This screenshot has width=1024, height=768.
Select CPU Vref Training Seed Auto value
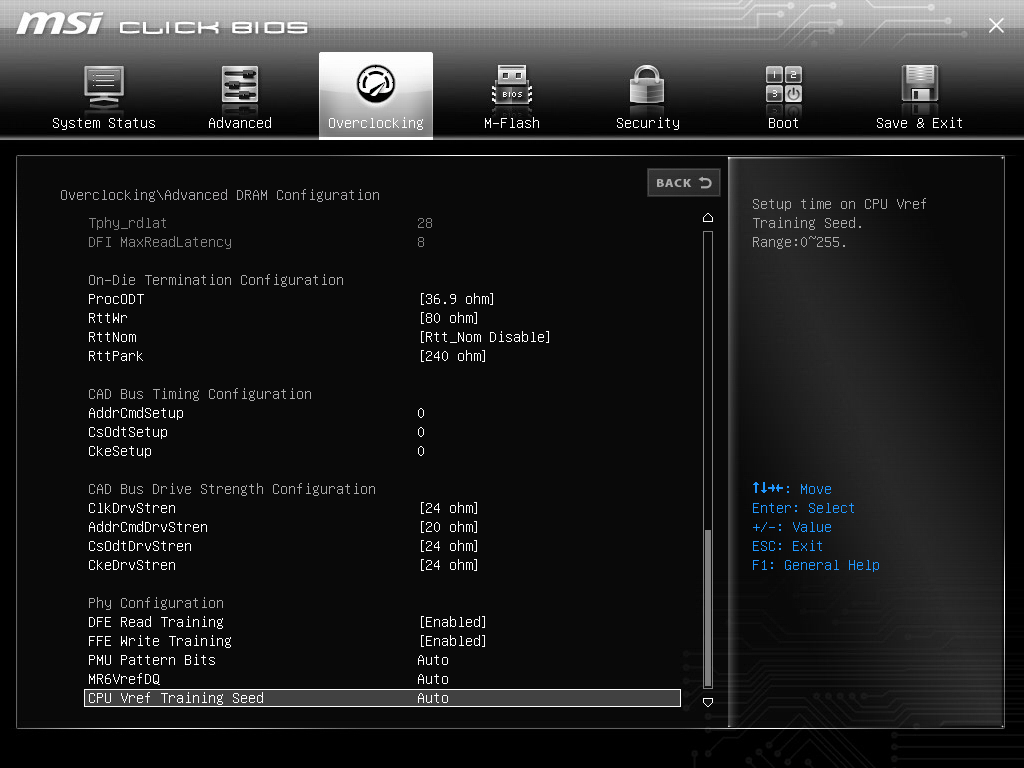(x=433, y=698)
